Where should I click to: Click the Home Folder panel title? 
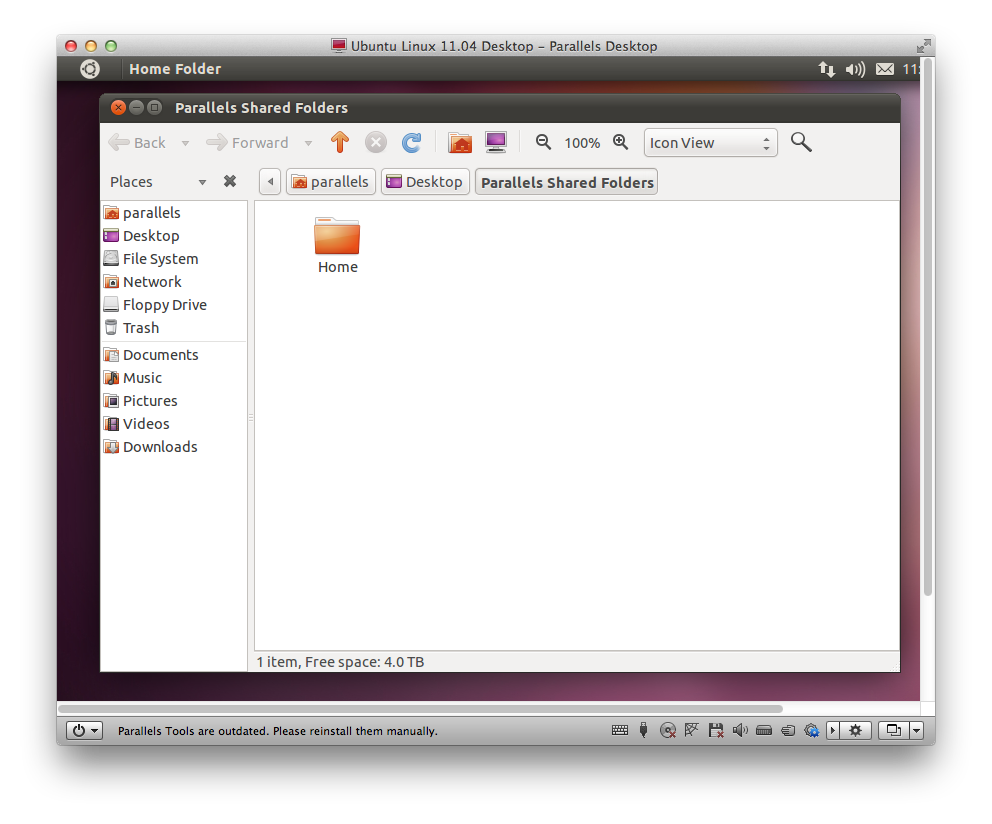[x=175, y=69]
